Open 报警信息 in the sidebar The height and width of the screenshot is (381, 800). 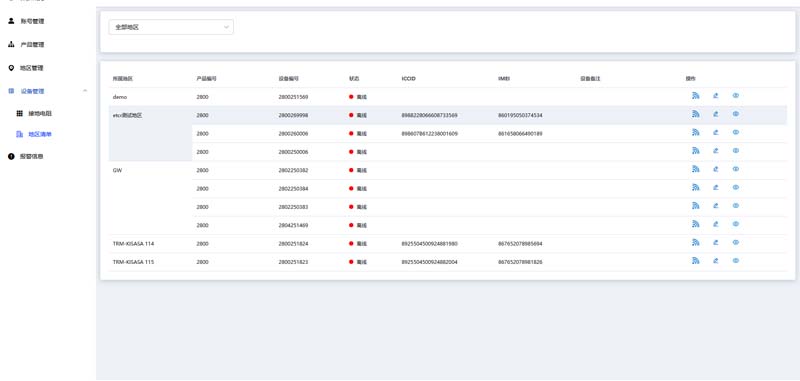[x=31, y=157]
